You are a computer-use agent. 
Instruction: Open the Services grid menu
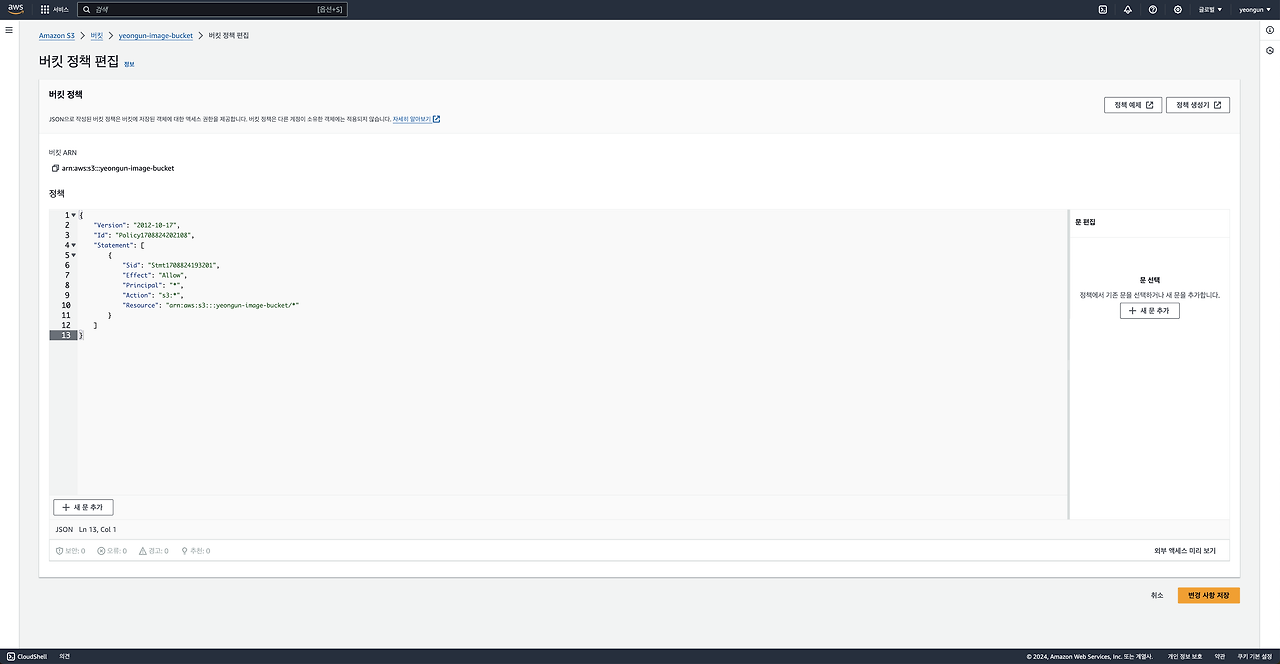[55, 9]
